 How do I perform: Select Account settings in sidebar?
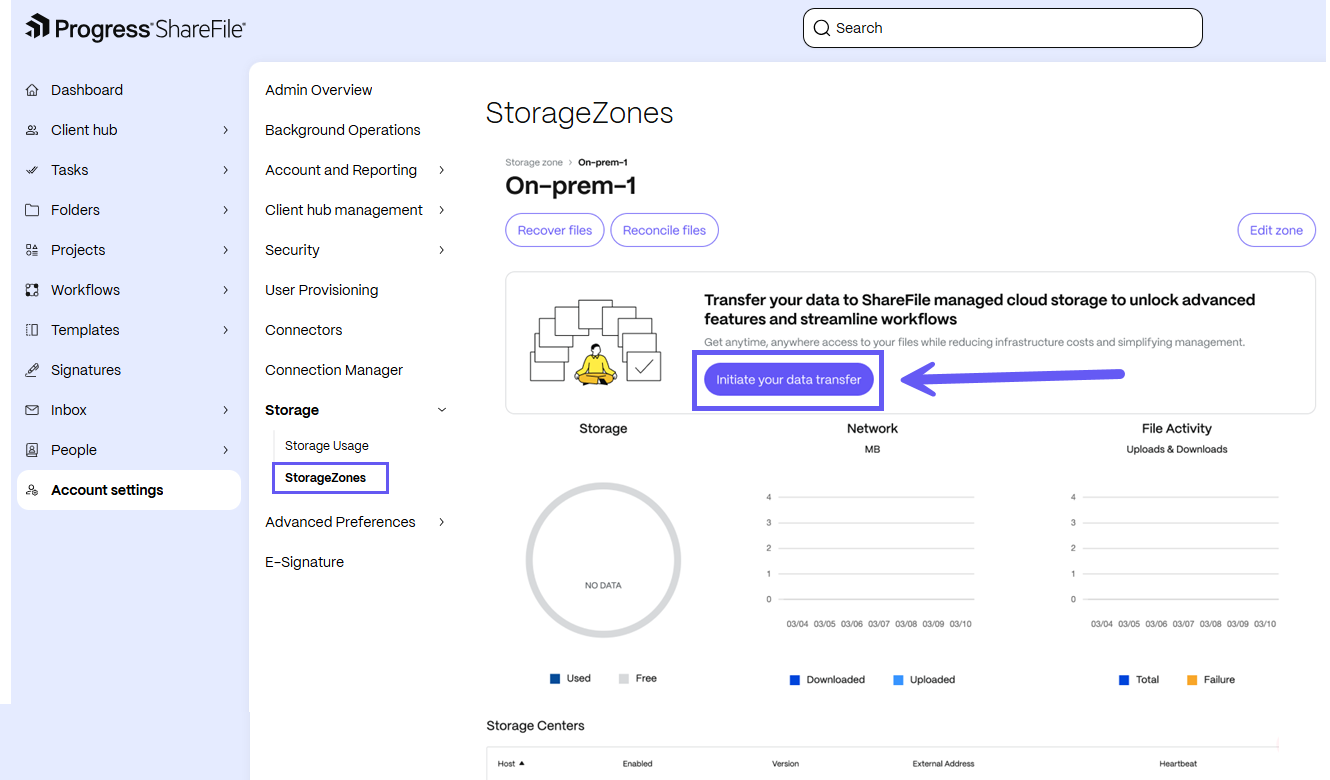tap(129, 490)
